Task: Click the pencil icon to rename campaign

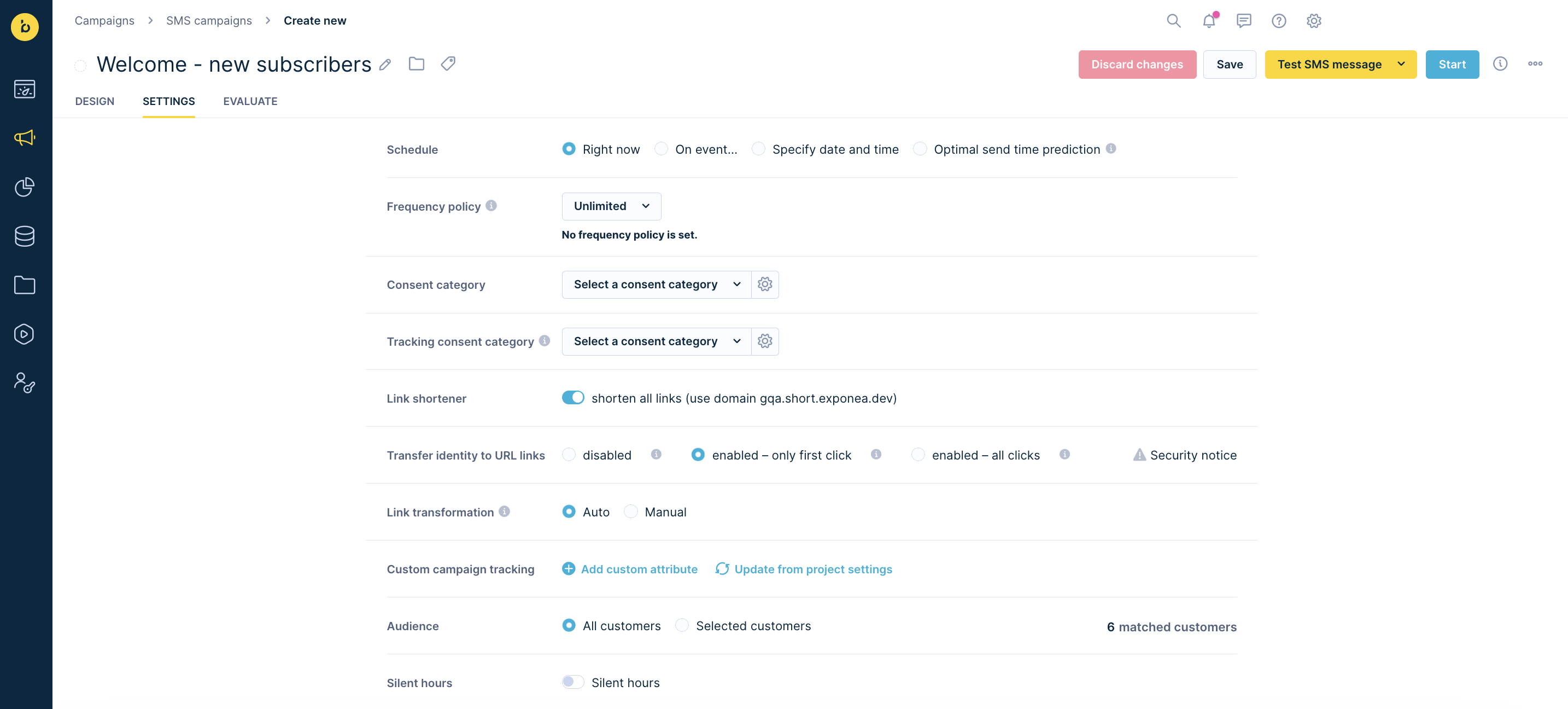Action: point(385,65)
